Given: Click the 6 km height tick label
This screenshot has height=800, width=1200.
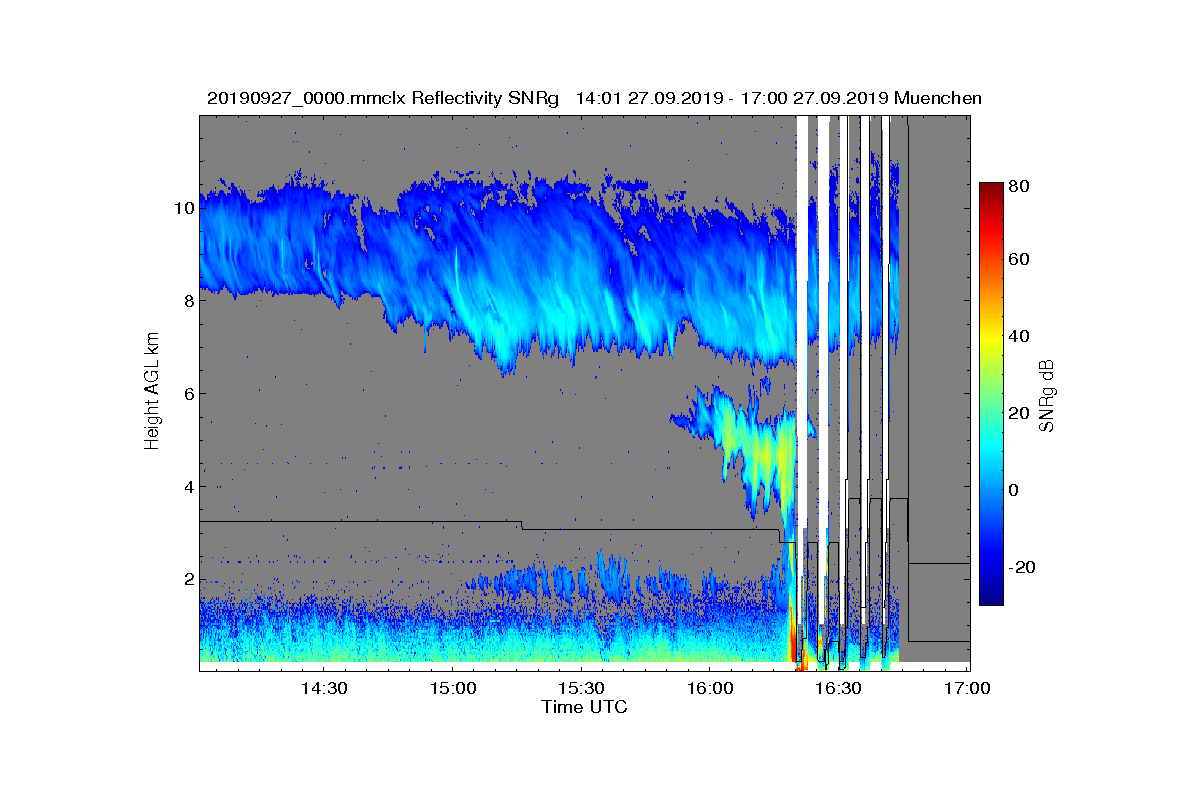Looking at the screenshot, I should coord(188,394).
